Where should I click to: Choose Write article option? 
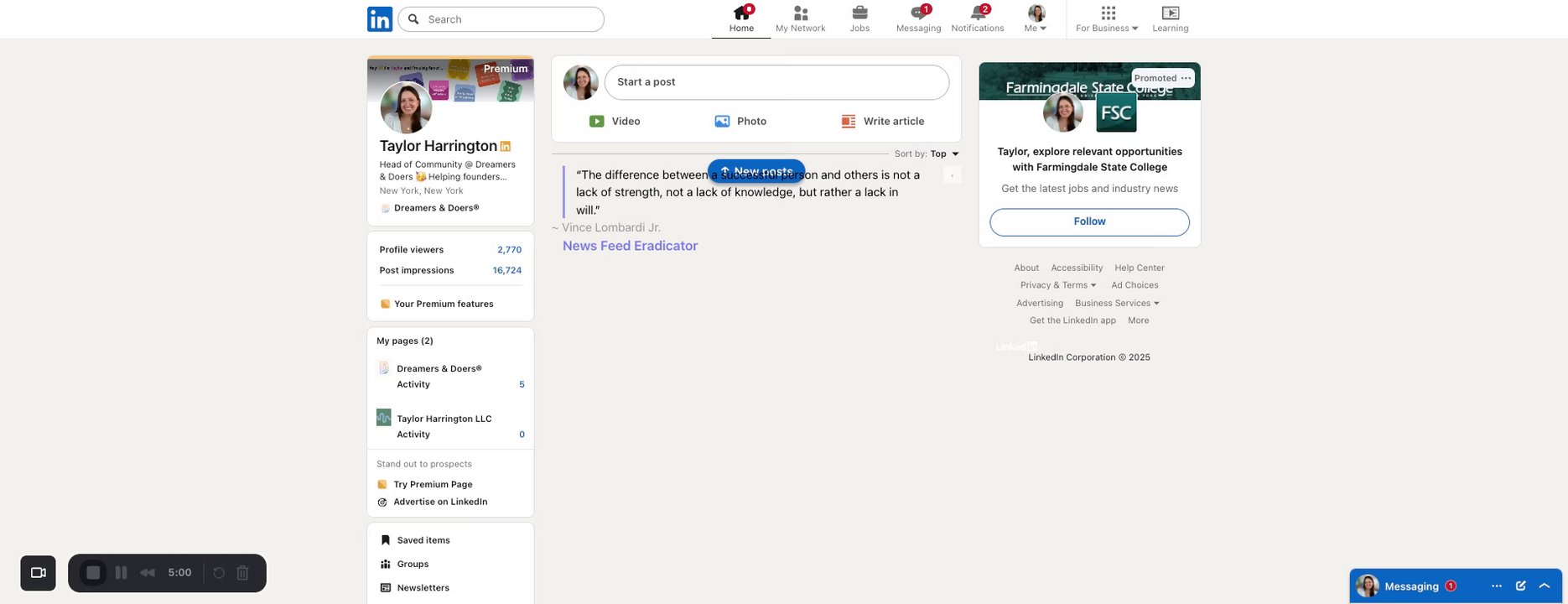(x=883, y=122)
